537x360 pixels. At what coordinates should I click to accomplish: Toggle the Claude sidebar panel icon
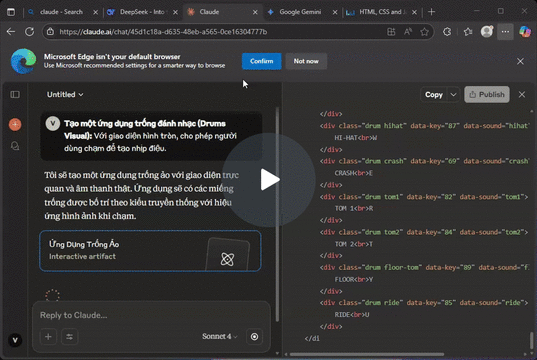point(15,95)
